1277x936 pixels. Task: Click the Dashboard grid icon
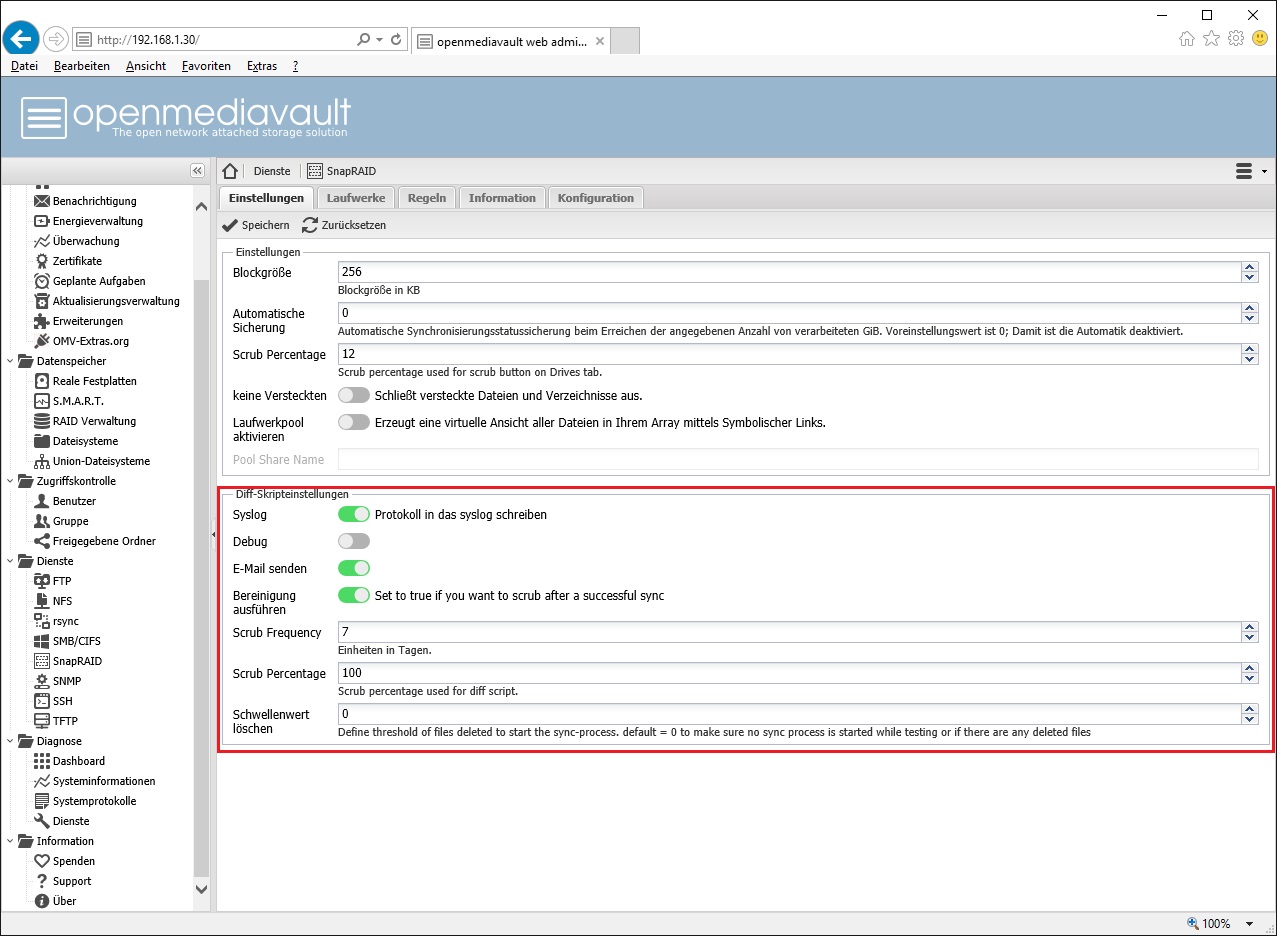click(42, 761)
